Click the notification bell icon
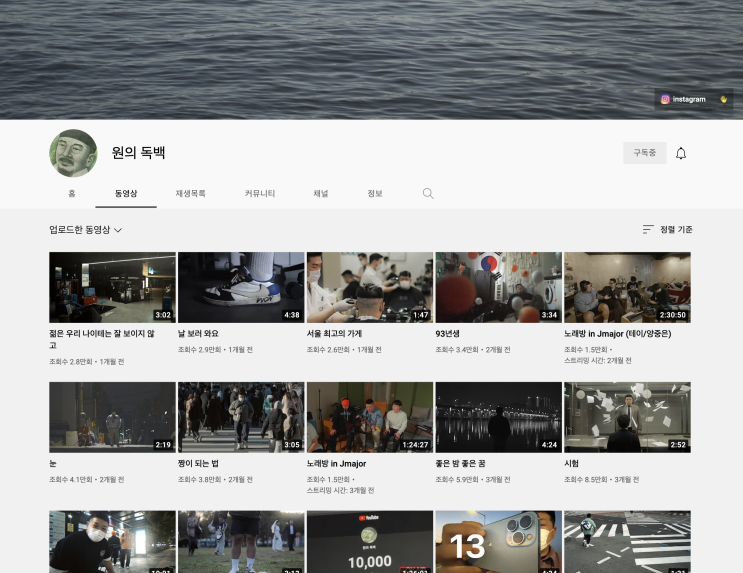The image size is (743, 573). coord(681,153)
